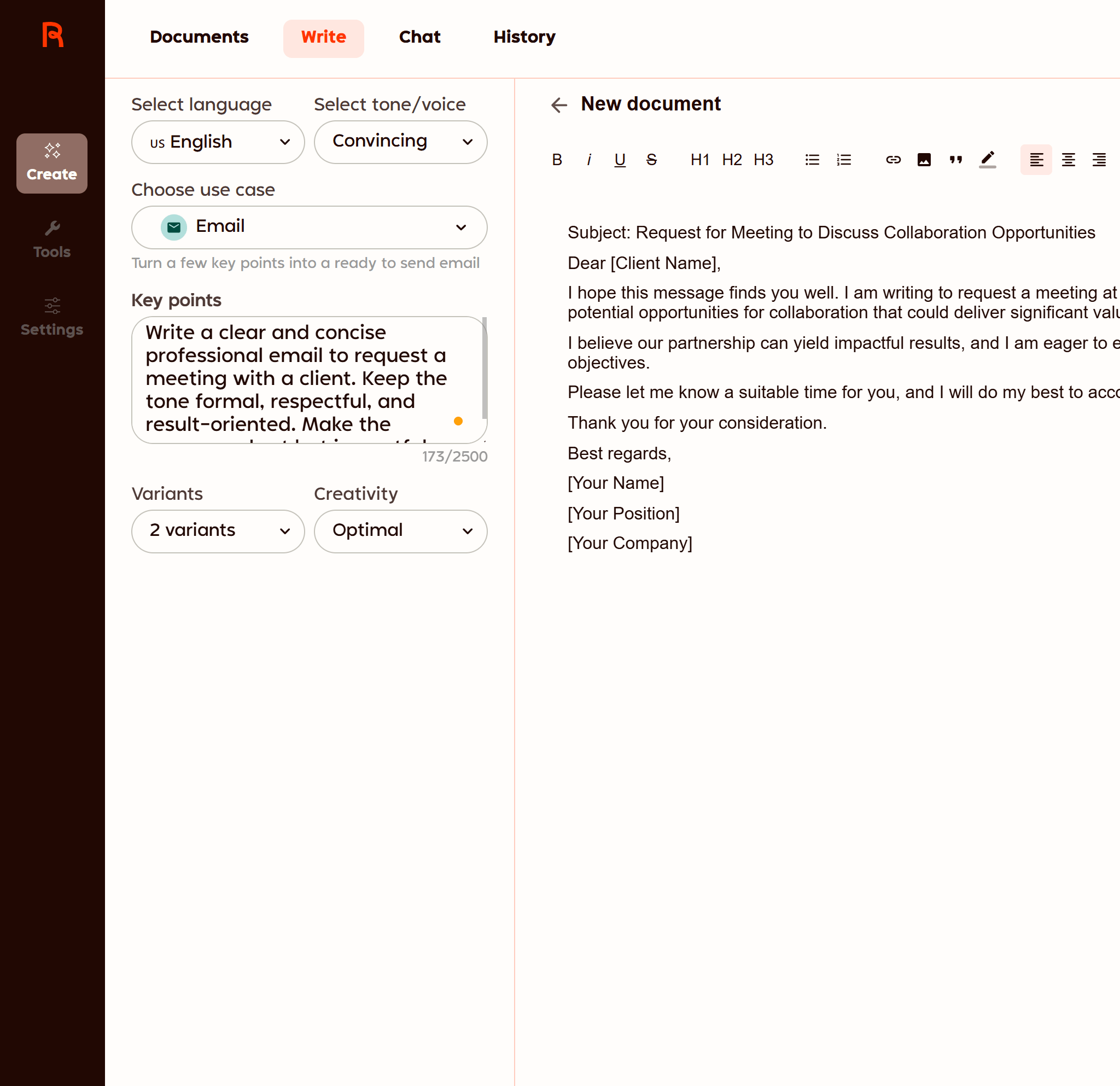Insert a numbered list
1120x1086 pixels.
click(x=843, y=160)
